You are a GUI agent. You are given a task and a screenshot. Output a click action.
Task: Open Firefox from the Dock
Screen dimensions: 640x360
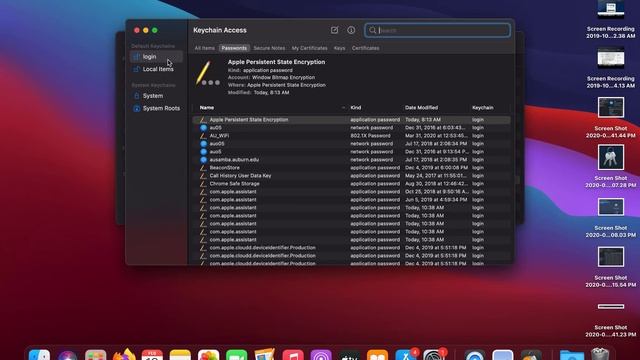pos(124,355)
